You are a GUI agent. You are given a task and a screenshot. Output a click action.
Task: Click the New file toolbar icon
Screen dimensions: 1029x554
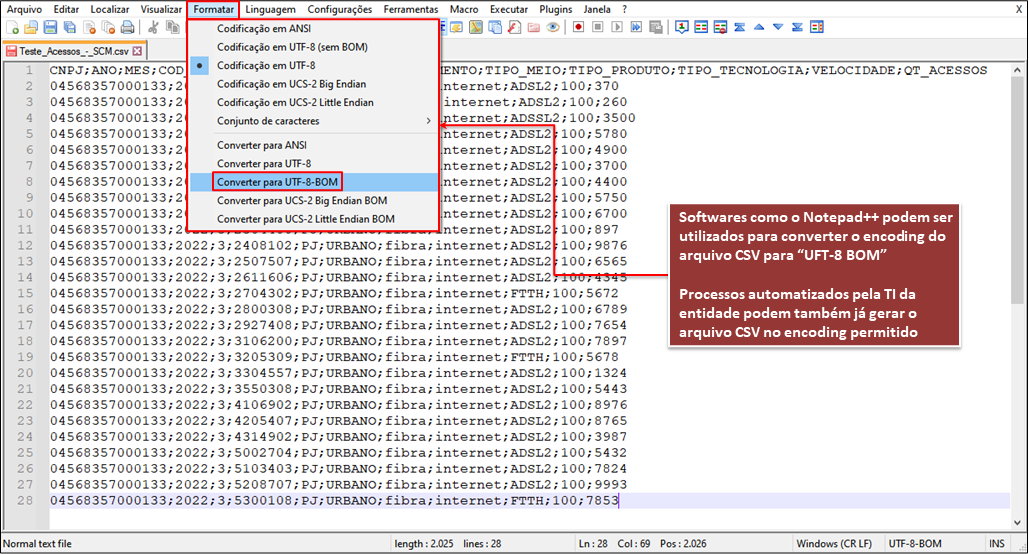tap(12, 28)
